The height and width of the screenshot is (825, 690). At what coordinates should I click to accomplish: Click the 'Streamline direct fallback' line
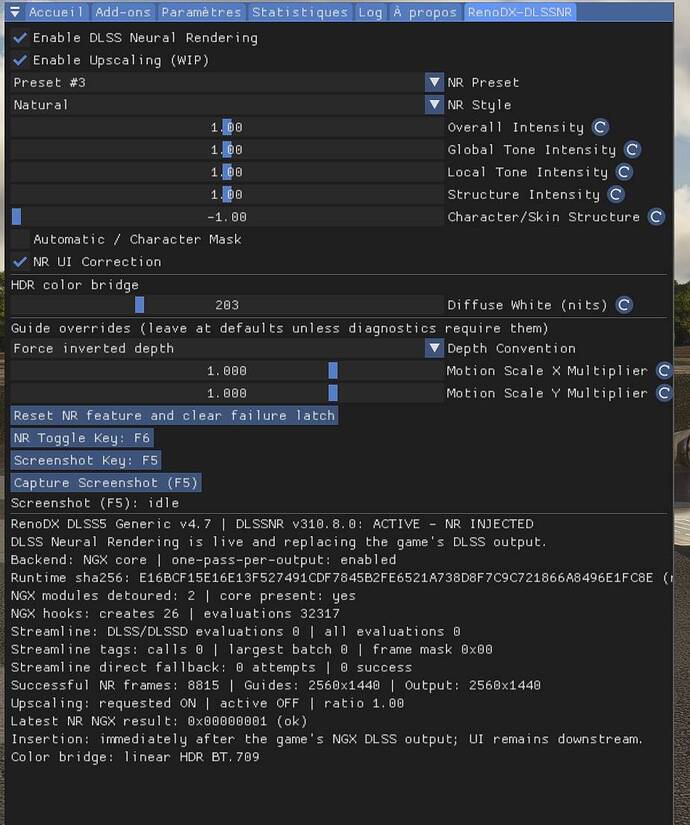click(x=211, y=667)
